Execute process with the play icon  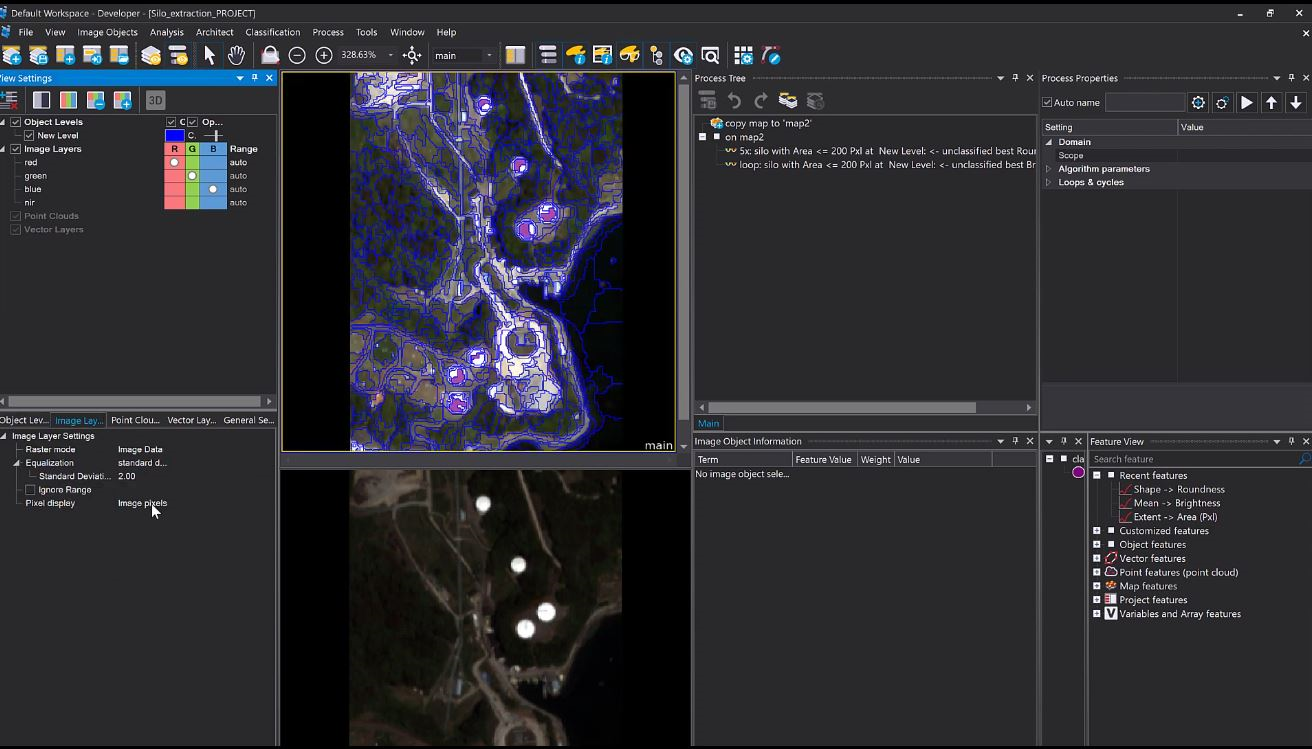[1246, 102]
